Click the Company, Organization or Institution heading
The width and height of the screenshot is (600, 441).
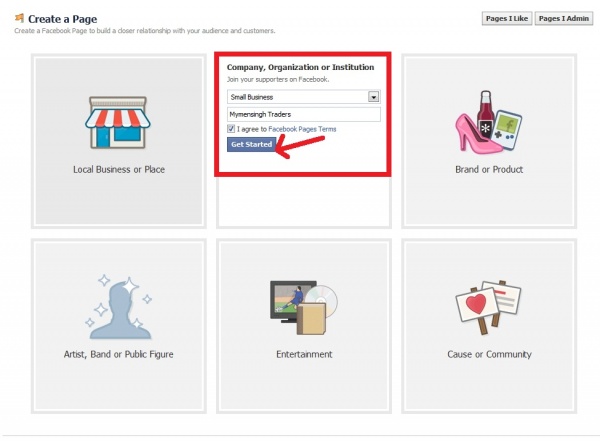coord(300,67)
